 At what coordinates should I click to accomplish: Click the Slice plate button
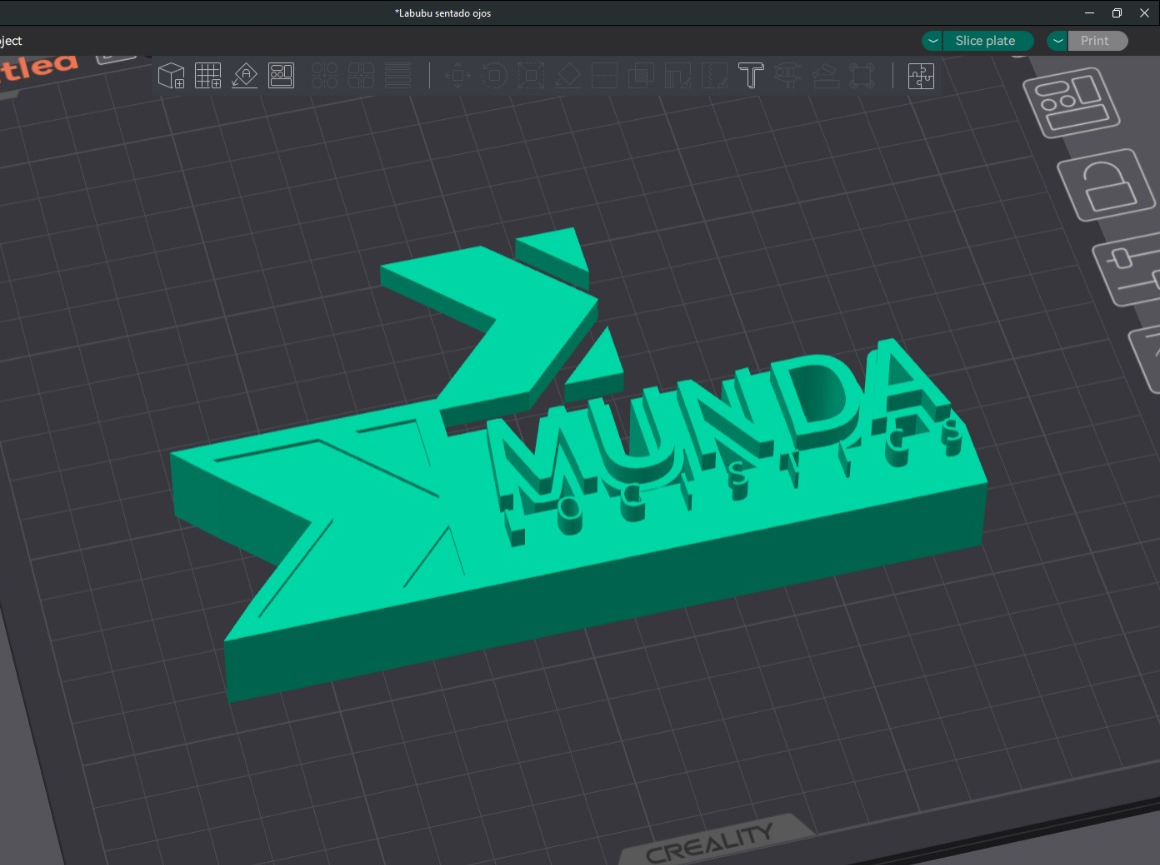coord(987,41)
